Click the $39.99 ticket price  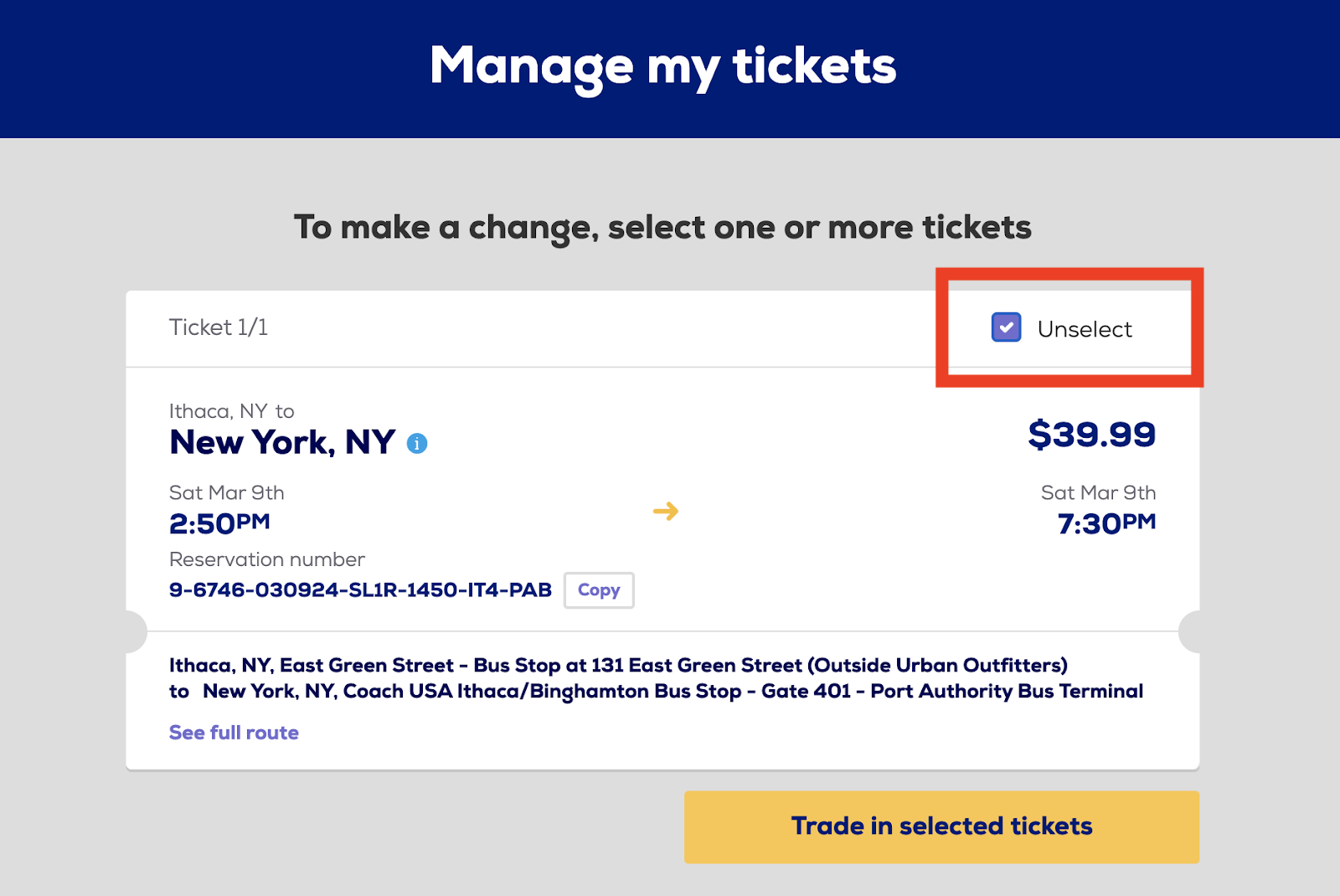(1091, 434)
